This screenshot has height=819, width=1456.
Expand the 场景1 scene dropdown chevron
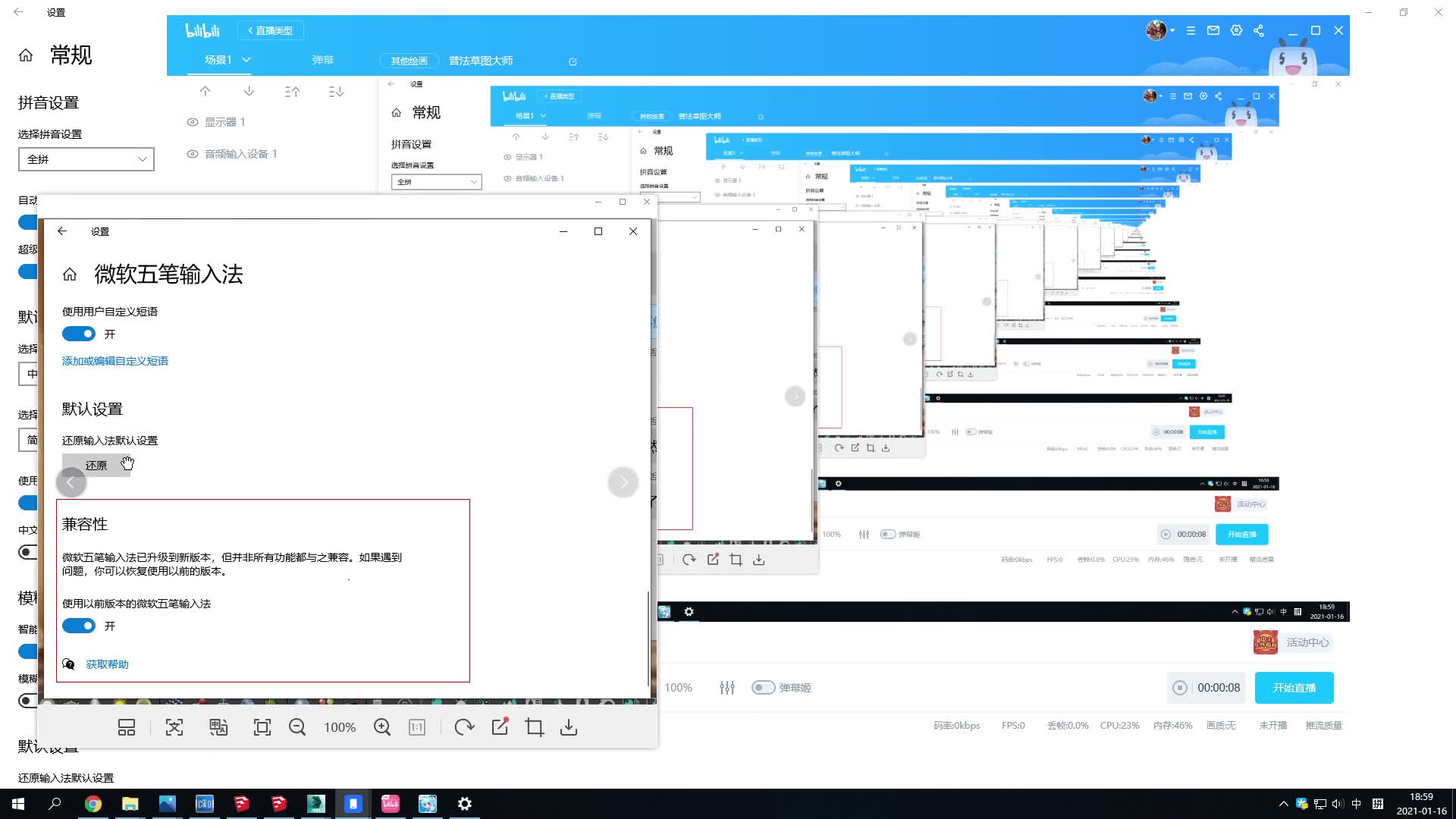tap(246, 60)
